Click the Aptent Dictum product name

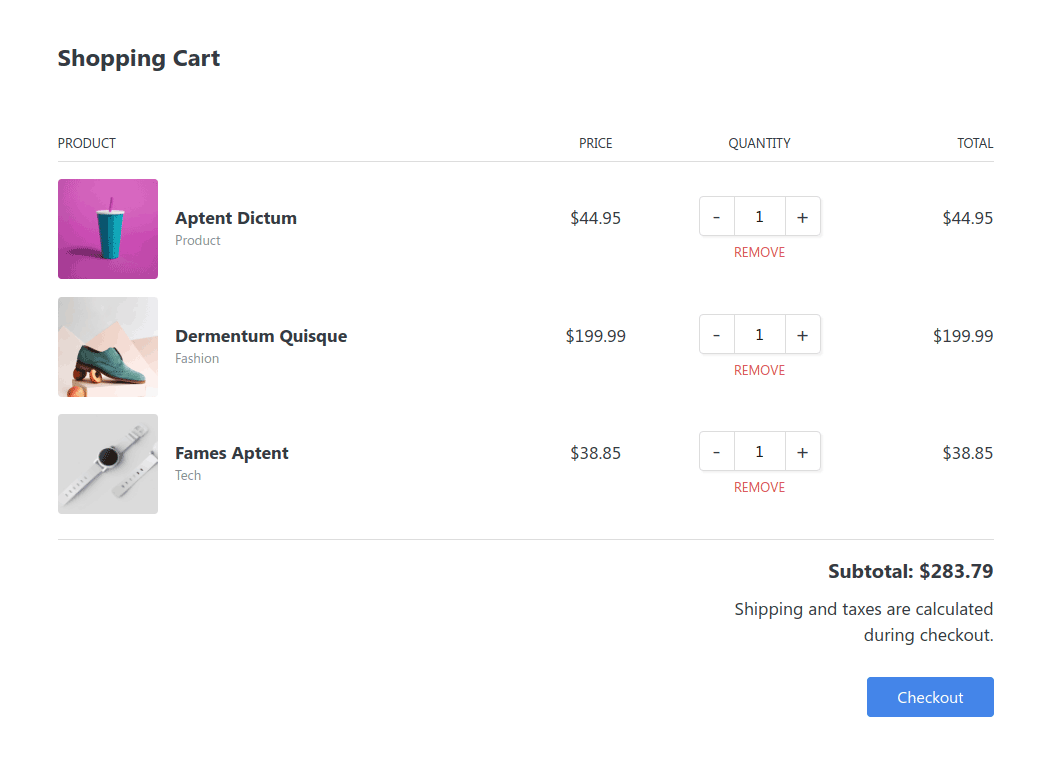(x=236, y=218)
